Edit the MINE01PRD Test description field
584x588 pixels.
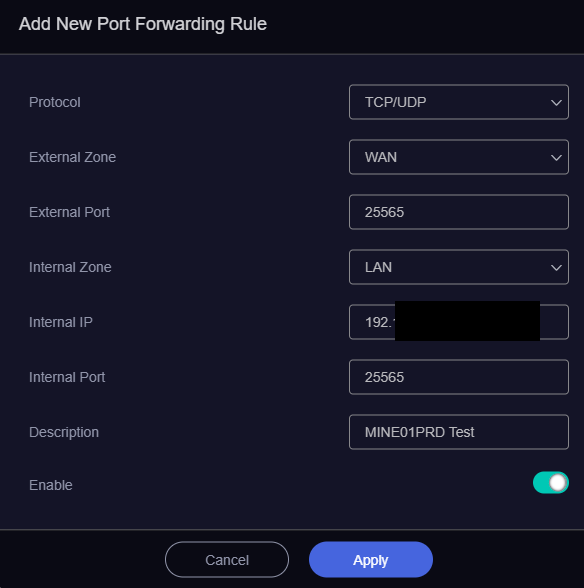459,432
